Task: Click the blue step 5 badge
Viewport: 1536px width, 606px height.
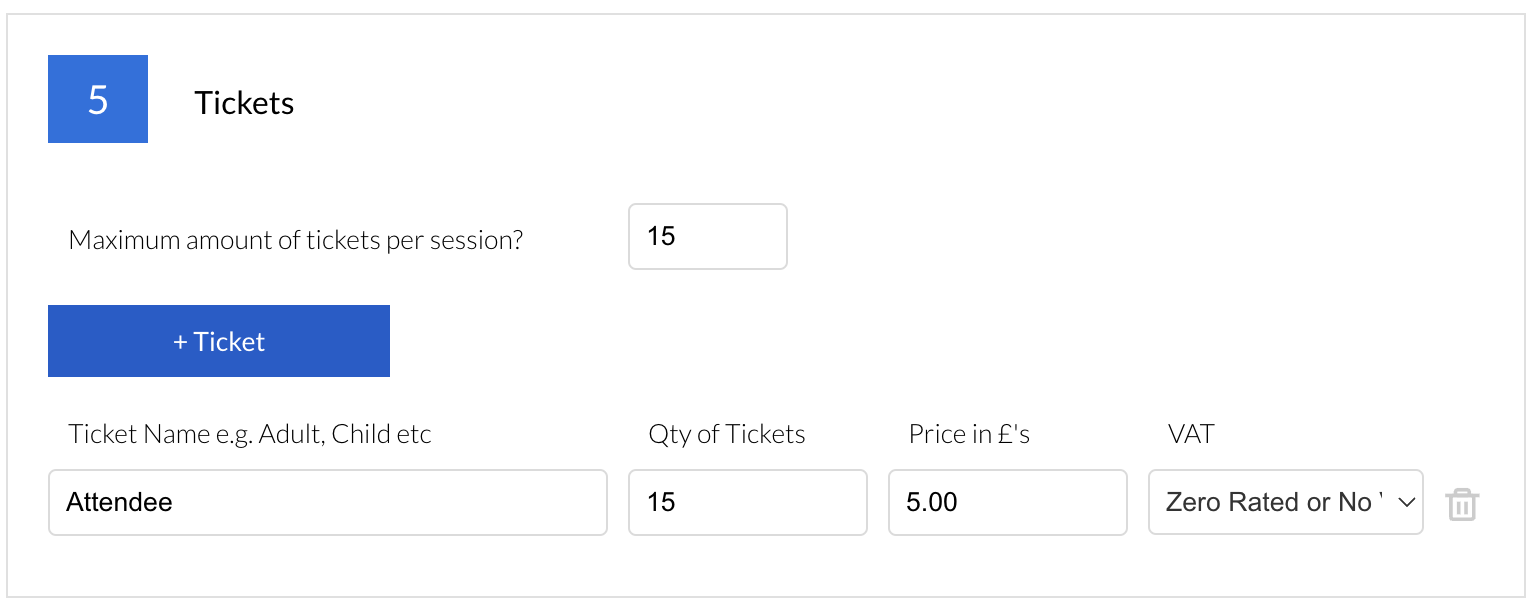Action: [x=98, y=99]
